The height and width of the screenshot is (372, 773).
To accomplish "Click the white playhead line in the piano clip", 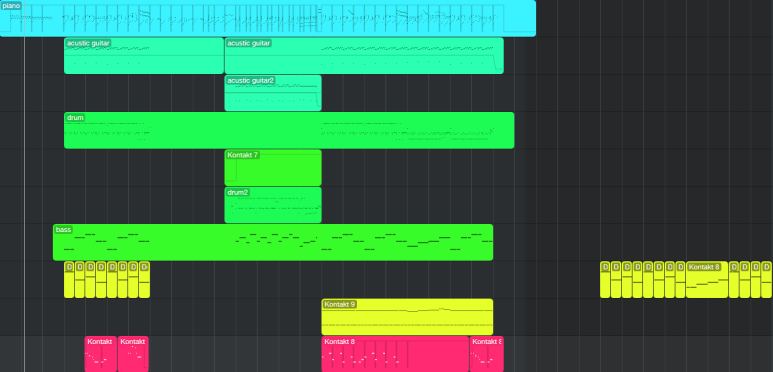I will (x=25, y=18).
